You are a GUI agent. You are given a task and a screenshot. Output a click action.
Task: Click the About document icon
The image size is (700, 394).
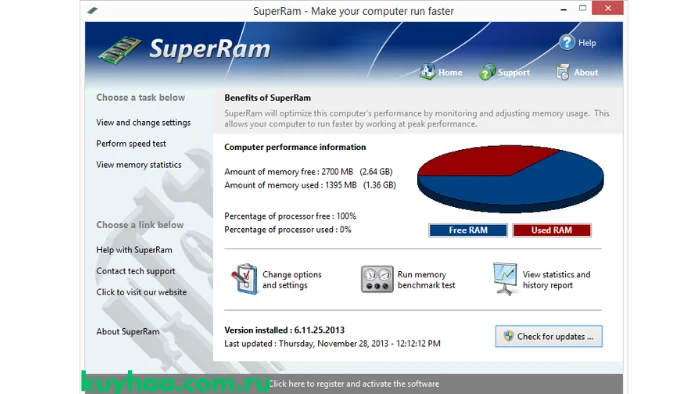pyautogui.click(x=562, y=72)
